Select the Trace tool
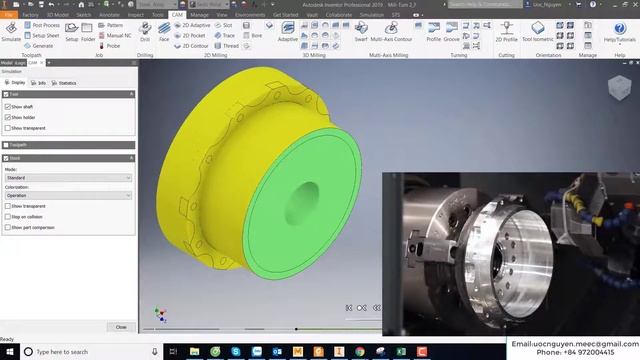The height and width of the screenshot is (360, 640). pos(224,36)
